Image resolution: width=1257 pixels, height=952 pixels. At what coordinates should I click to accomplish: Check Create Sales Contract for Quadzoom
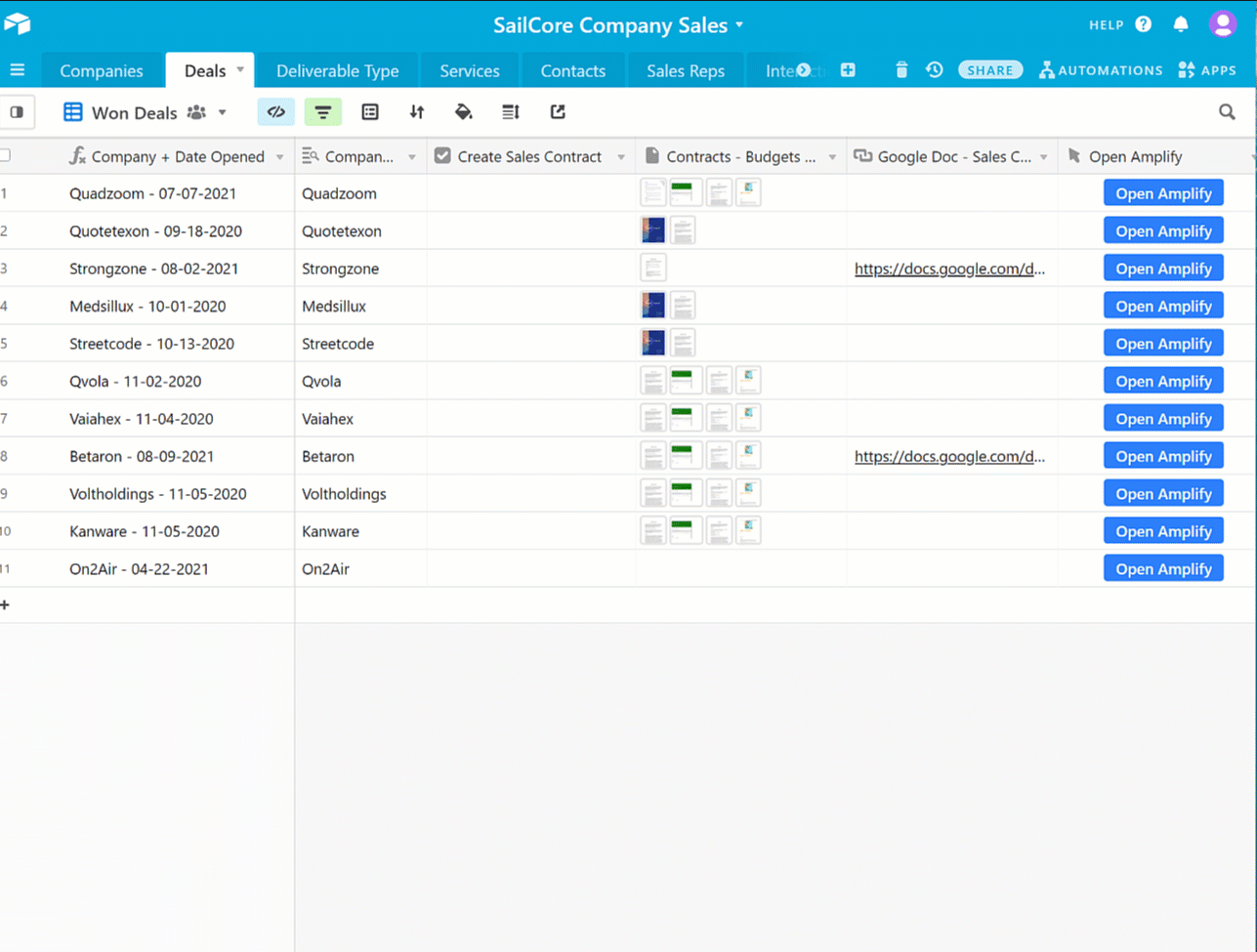531,193
